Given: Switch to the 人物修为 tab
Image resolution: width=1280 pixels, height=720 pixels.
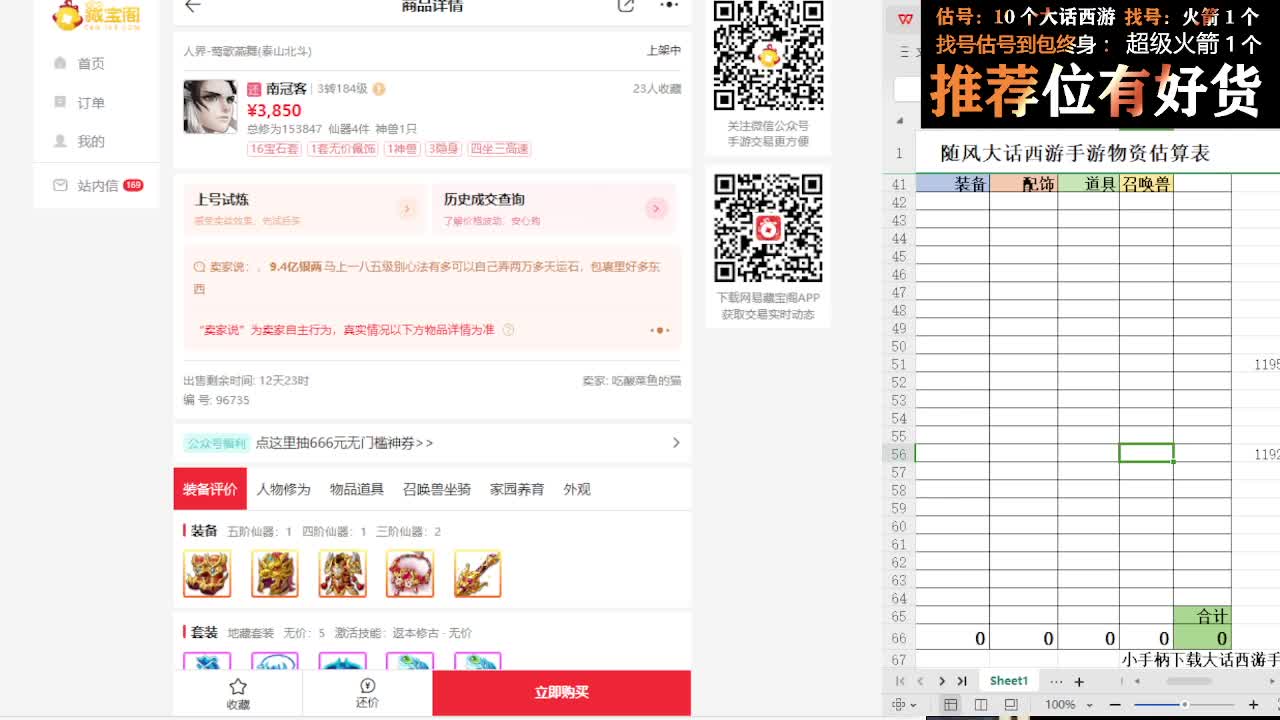Looking at the screenshot, I should point(283,489).
